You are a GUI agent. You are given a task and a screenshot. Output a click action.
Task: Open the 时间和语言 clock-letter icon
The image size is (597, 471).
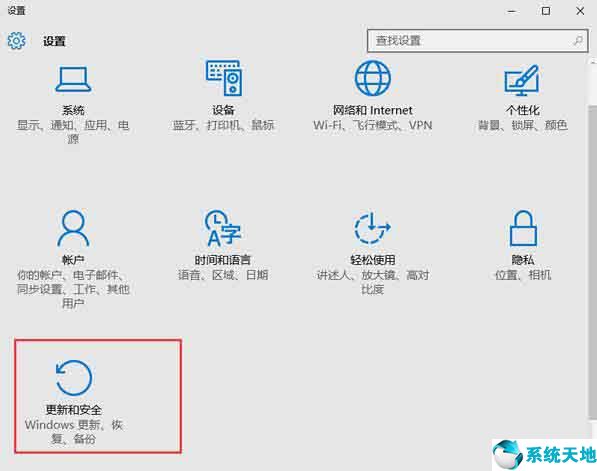223,228
